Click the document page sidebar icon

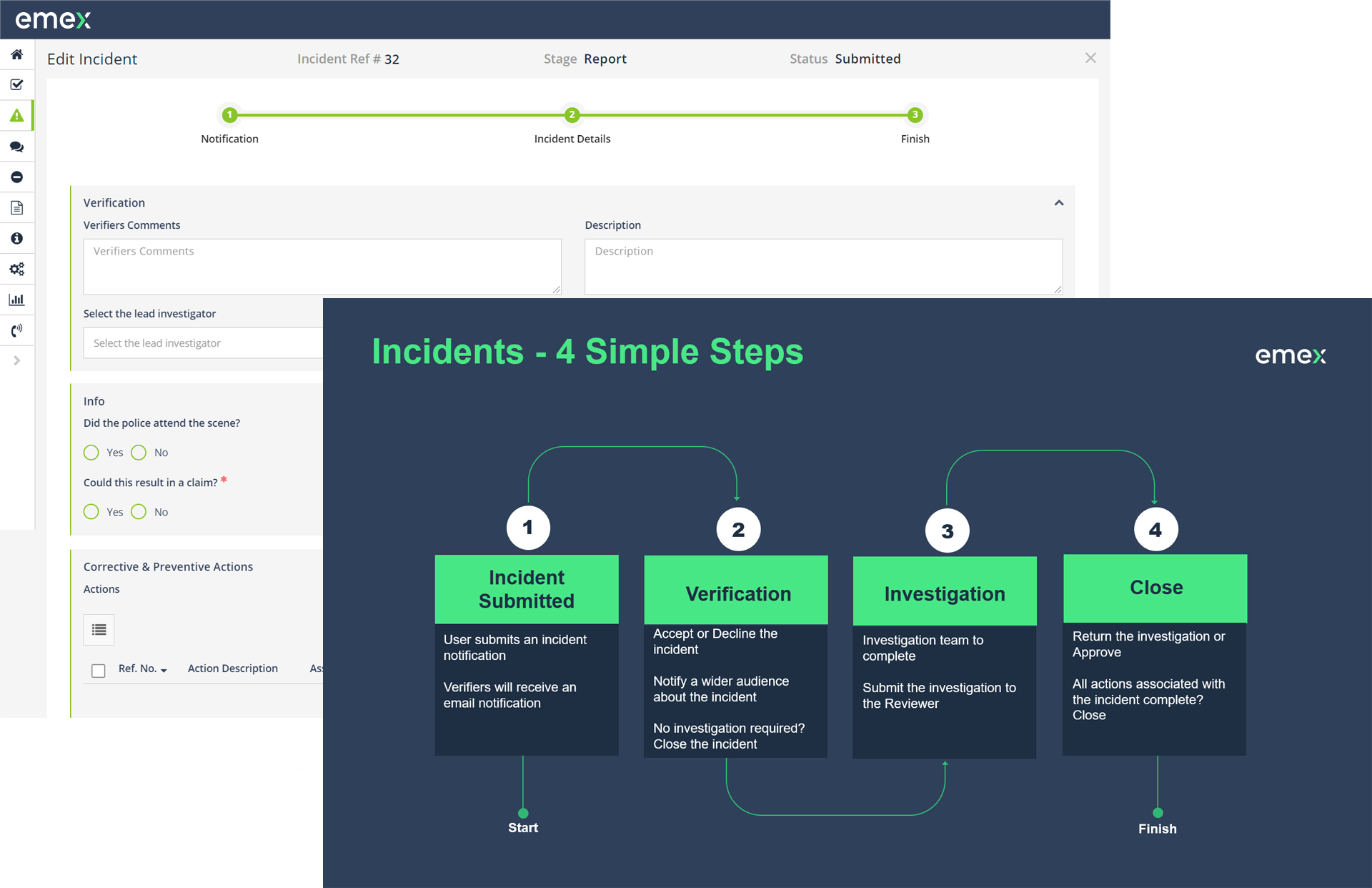pyautogui.click(x=17, y=207)
